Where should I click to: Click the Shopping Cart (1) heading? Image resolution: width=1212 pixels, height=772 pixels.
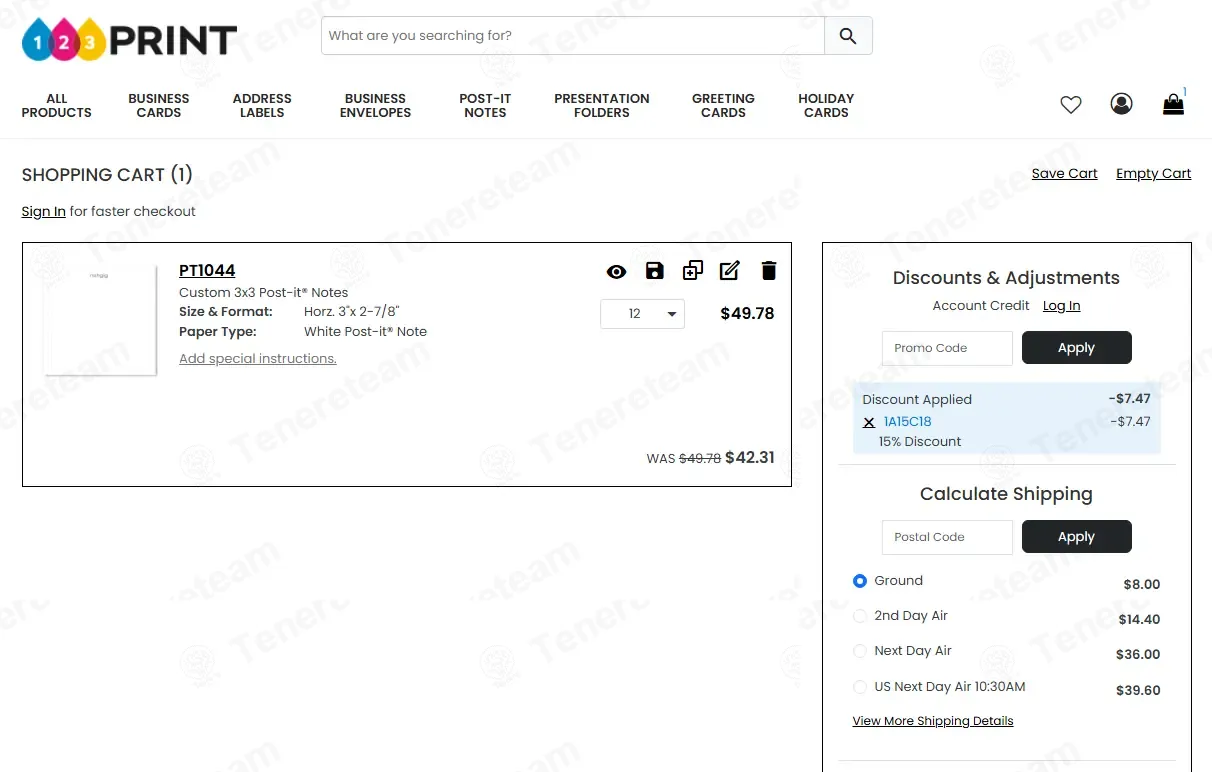tap(107, 175)
